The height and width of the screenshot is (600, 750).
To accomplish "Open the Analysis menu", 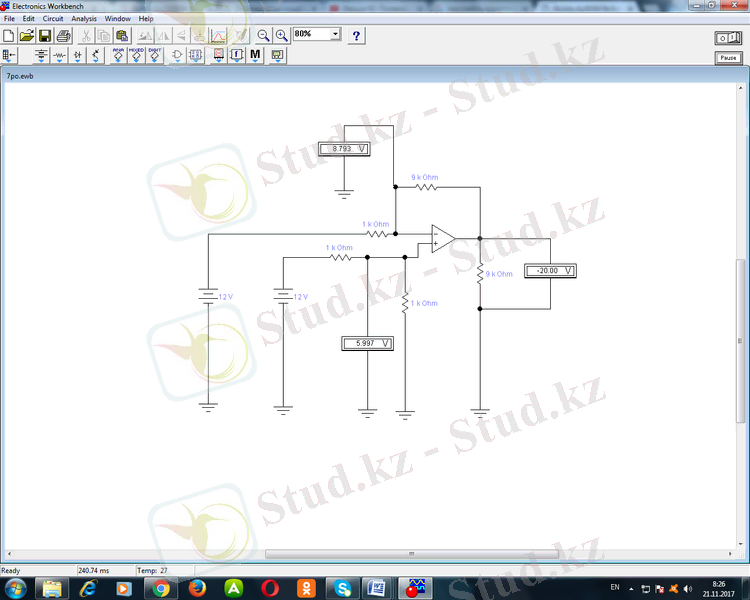I will tap(84, 19).
